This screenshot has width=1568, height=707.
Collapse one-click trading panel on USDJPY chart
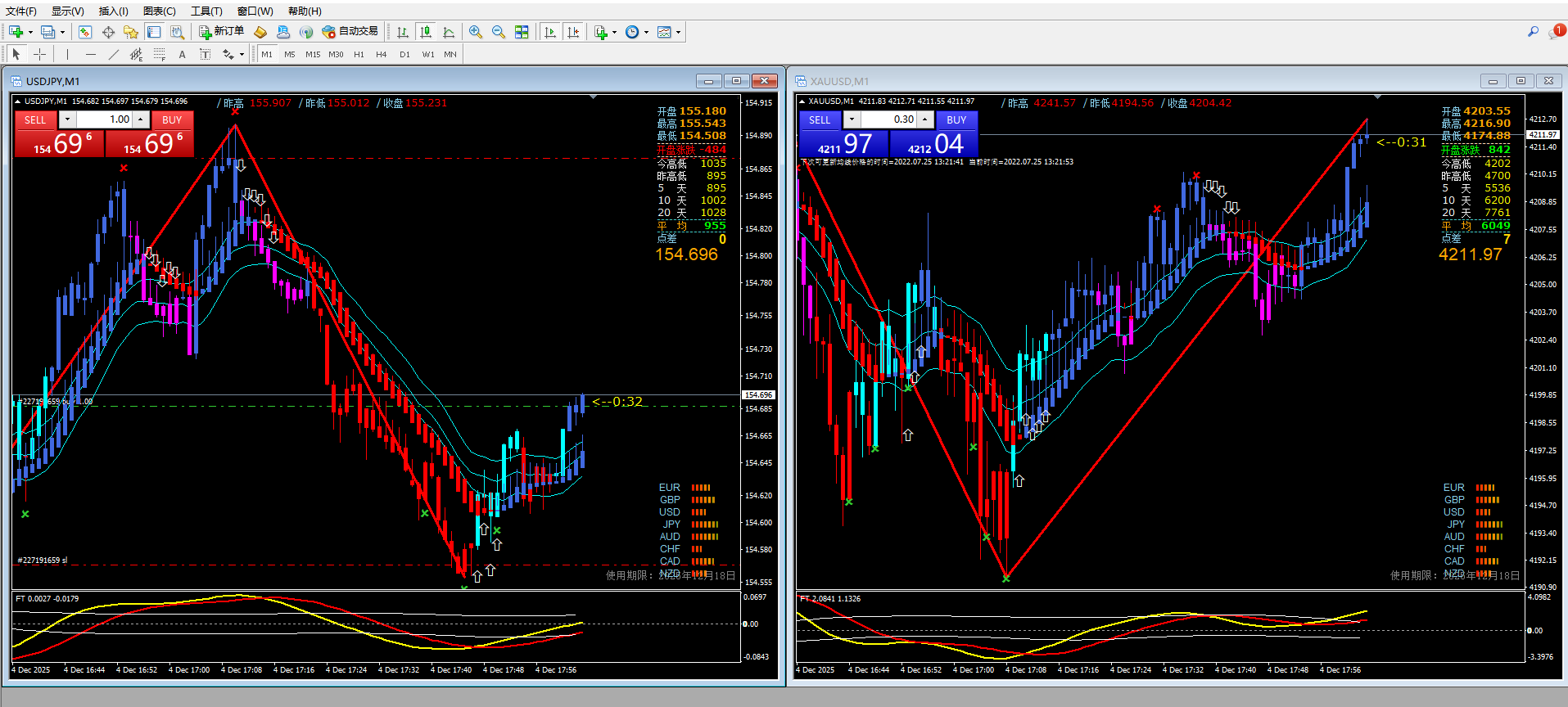tap(18, 101)
